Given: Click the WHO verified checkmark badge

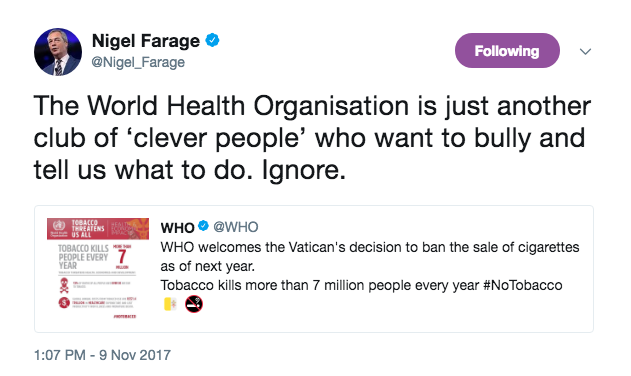Looking at the screenshot, I should (x=204, y=226).
